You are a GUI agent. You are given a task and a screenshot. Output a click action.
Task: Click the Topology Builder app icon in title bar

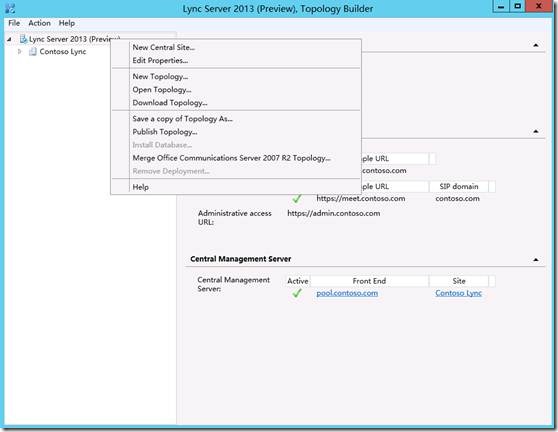(10, 8)
